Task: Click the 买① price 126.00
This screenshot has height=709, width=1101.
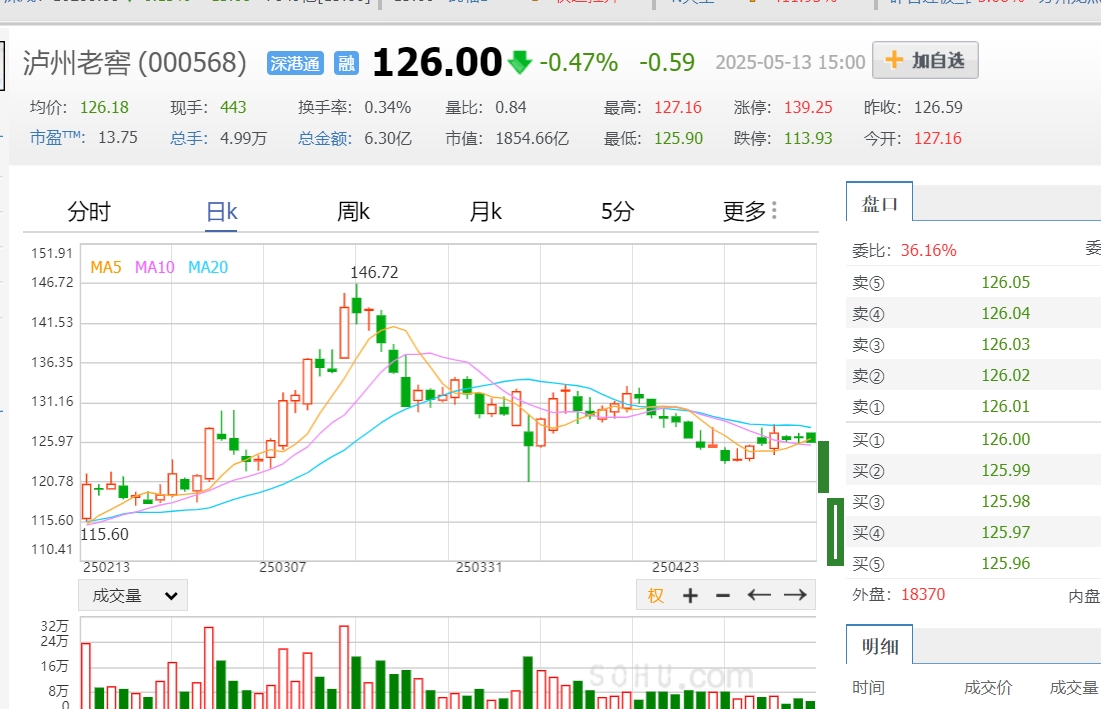Action: pos(1006,439)
